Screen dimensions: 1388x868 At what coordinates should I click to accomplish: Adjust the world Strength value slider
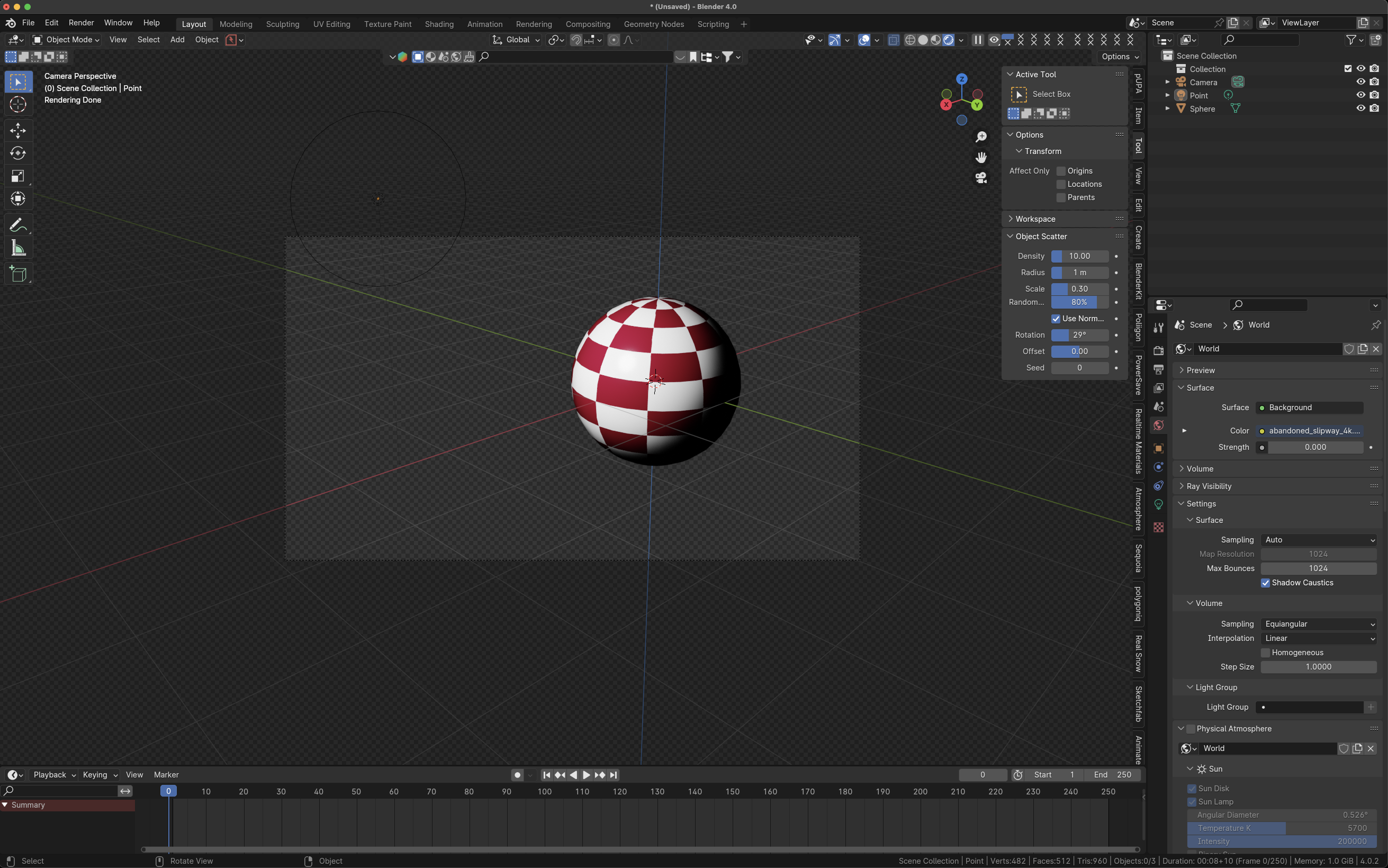coord(1315,447)
